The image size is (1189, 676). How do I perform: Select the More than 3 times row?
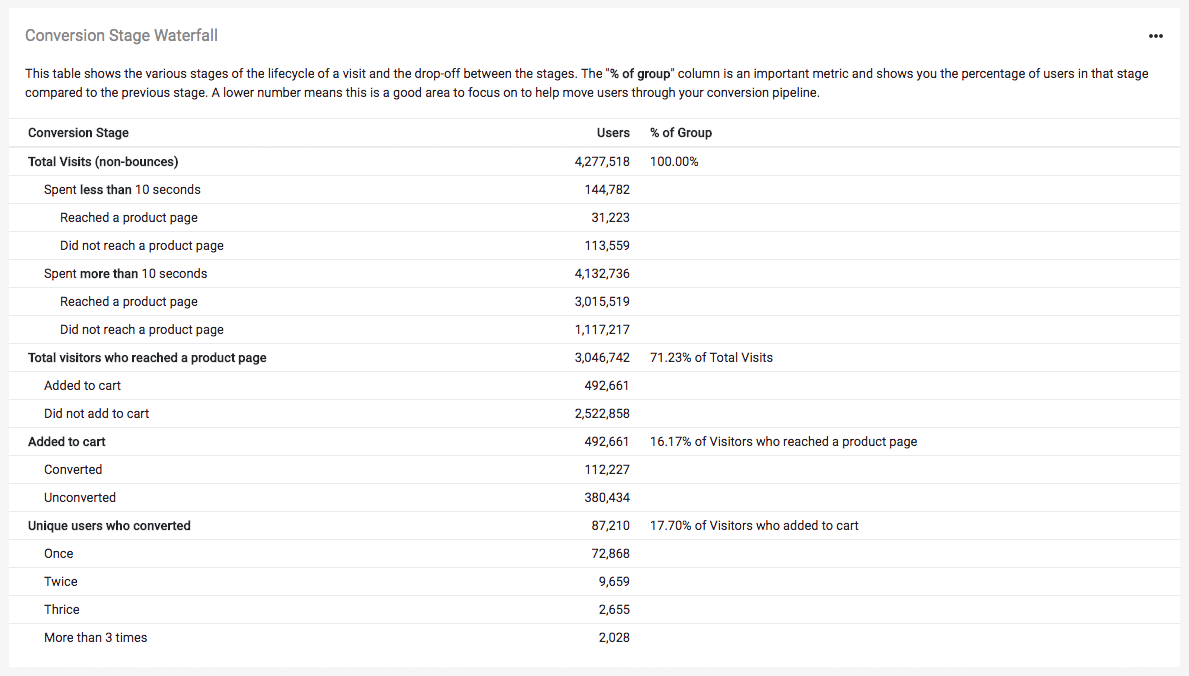pos(95,637)
